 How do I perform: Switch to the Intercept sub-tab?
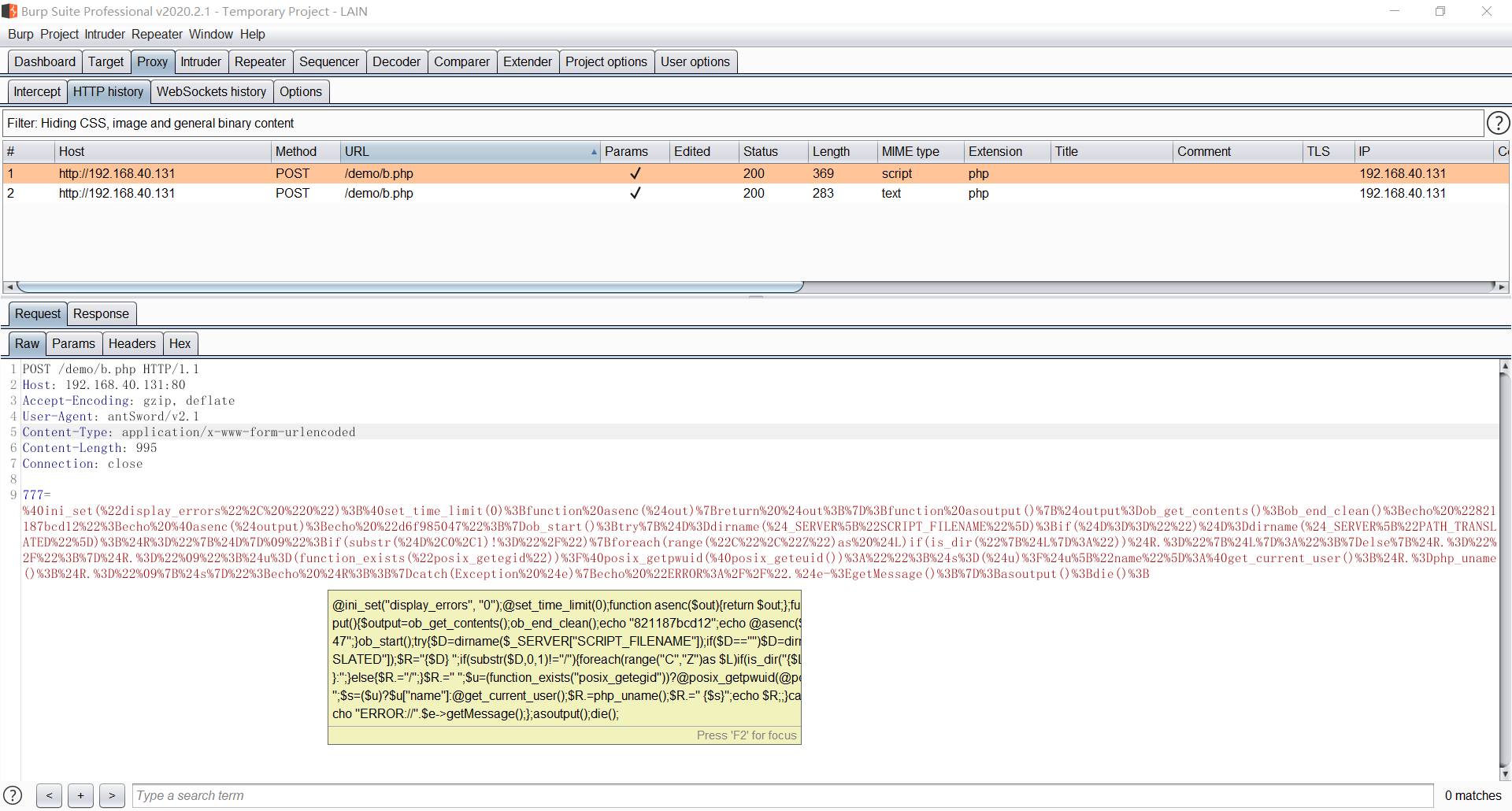(x=37, y=91)
